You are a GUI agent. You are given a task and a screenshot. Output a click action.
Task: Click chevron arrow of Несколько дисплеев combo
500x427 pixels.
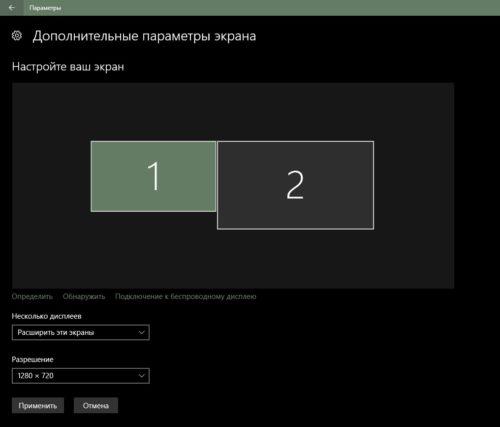tap(142, 332)
